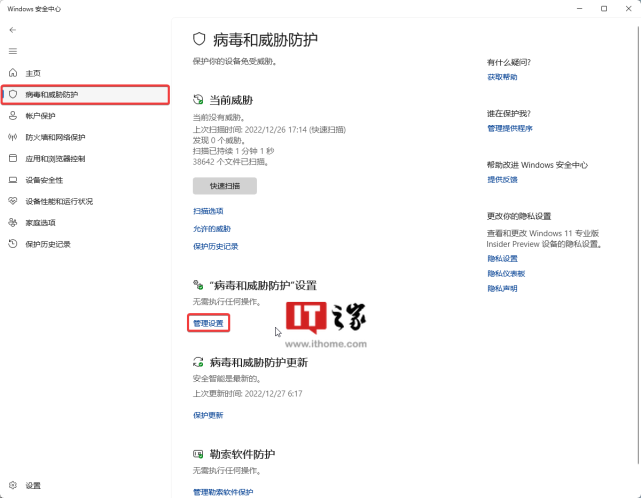Click the 病毒和威胁防护更新 refresh icon
Screen dimensions: 641x498
coord(198,362)
